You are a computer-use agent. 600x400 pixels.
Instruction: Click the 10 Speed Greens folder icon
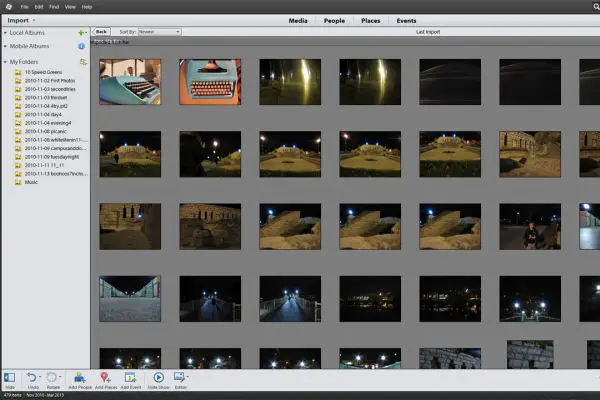pyautogui.click(x=18, y=72)
